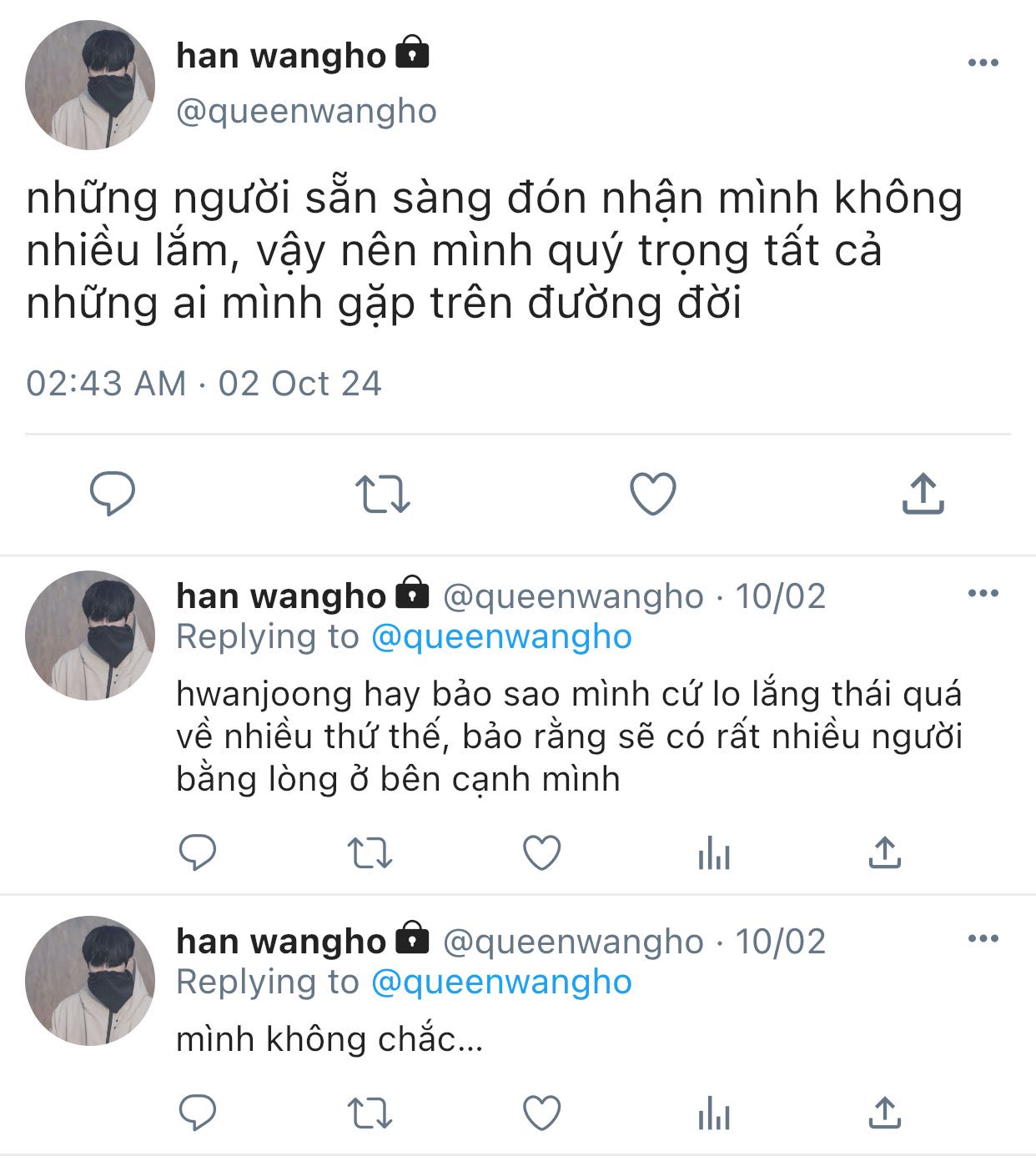Share the main tweet

pyautogui.click(x=923, y=493)
